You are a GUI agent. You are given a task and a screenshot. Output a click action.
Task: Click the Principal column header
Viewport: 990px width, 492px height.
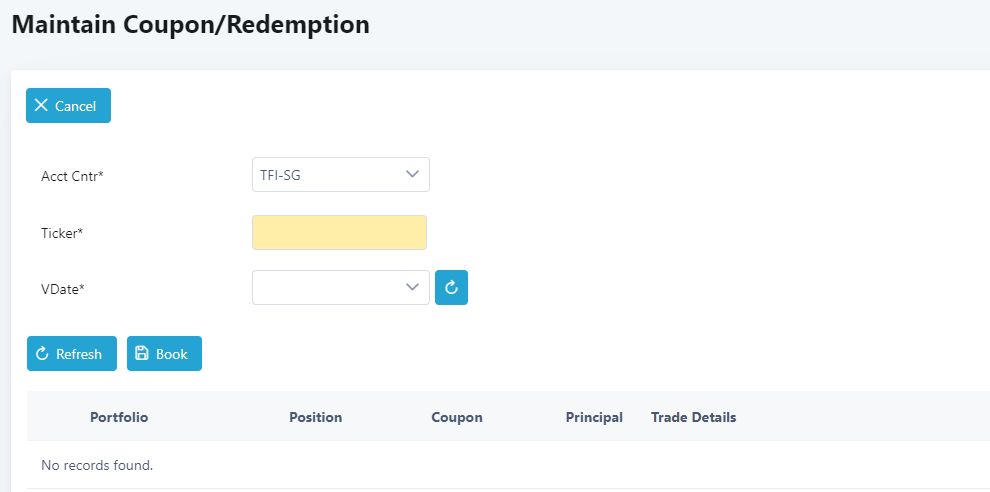pyautogui.click(x=594, y=417)
